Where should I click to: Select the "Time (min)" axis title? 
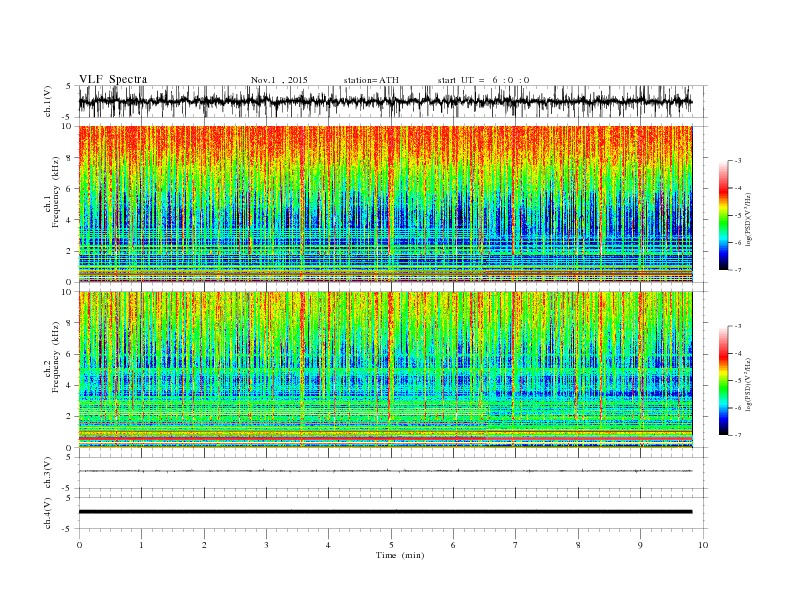point(400,555)
